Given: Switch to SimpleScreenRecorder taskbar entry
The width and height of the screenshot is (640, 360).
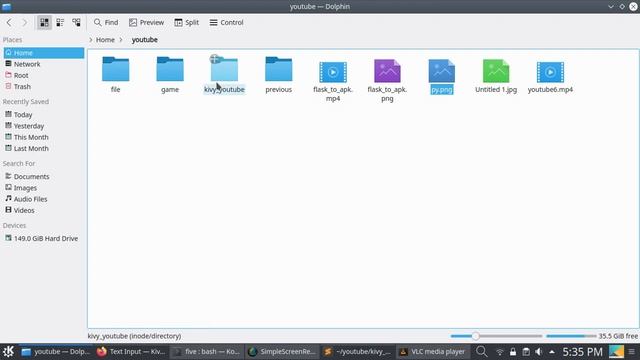Looking at the screenshot, I should (282, 351).
